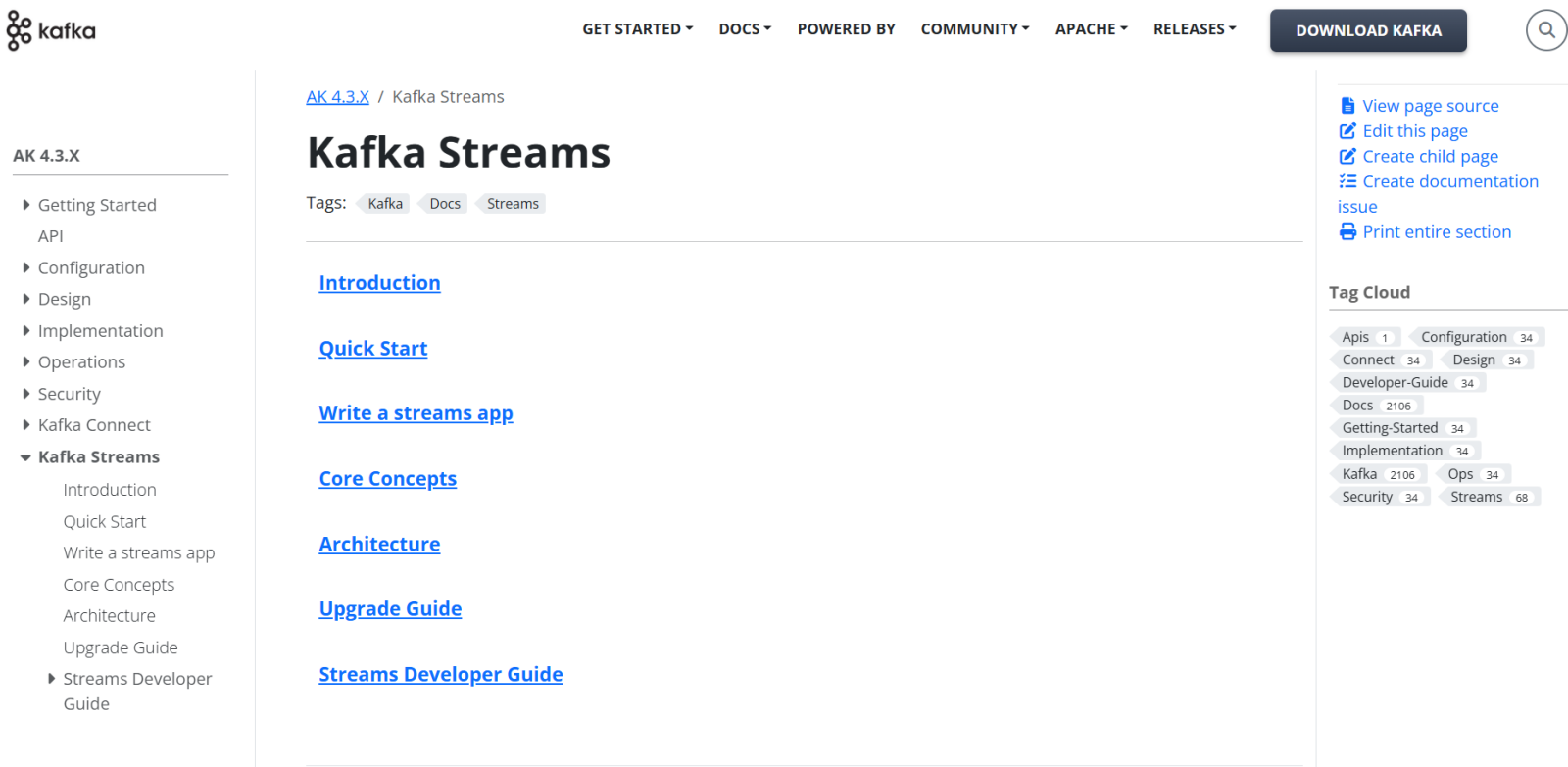The height and width of the screenshot is (767, 1568).
Task: Open Write a streams app in sidebar
Action: pos(139,553)
